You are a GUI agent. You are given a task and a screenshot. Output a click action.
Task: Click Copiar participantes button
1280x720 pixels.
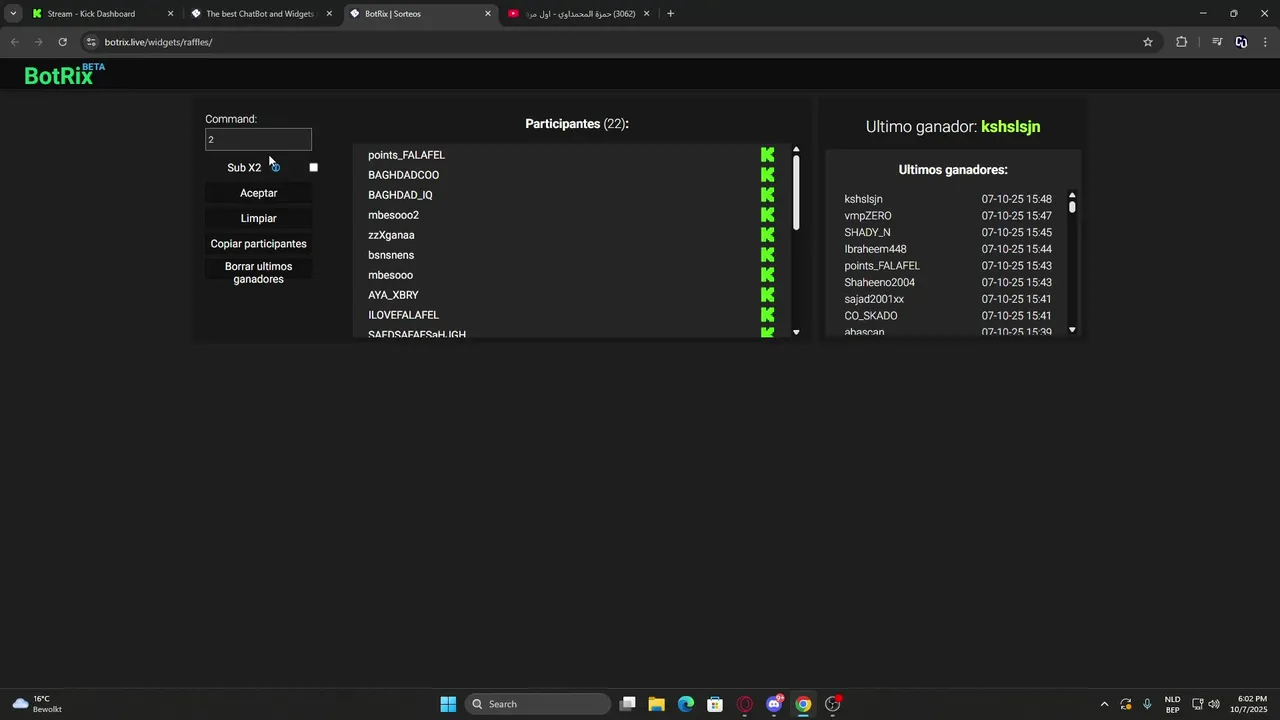(x=259, y=244)
